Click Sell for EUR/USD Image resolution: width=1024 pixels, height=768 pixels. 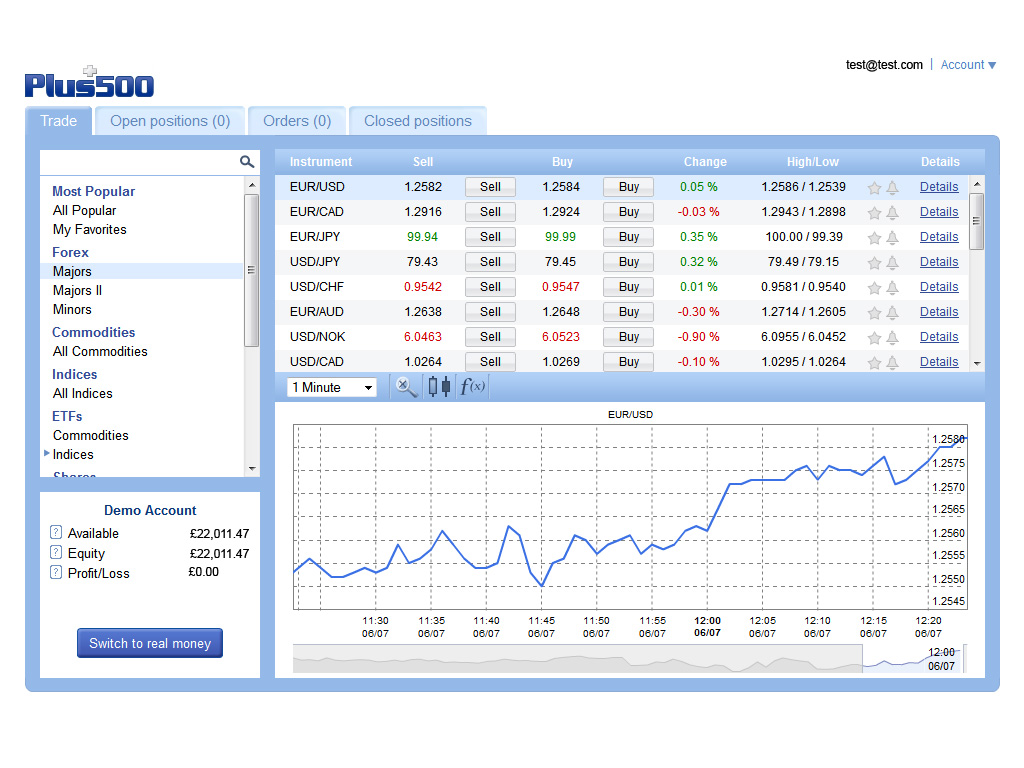(490, 187)
